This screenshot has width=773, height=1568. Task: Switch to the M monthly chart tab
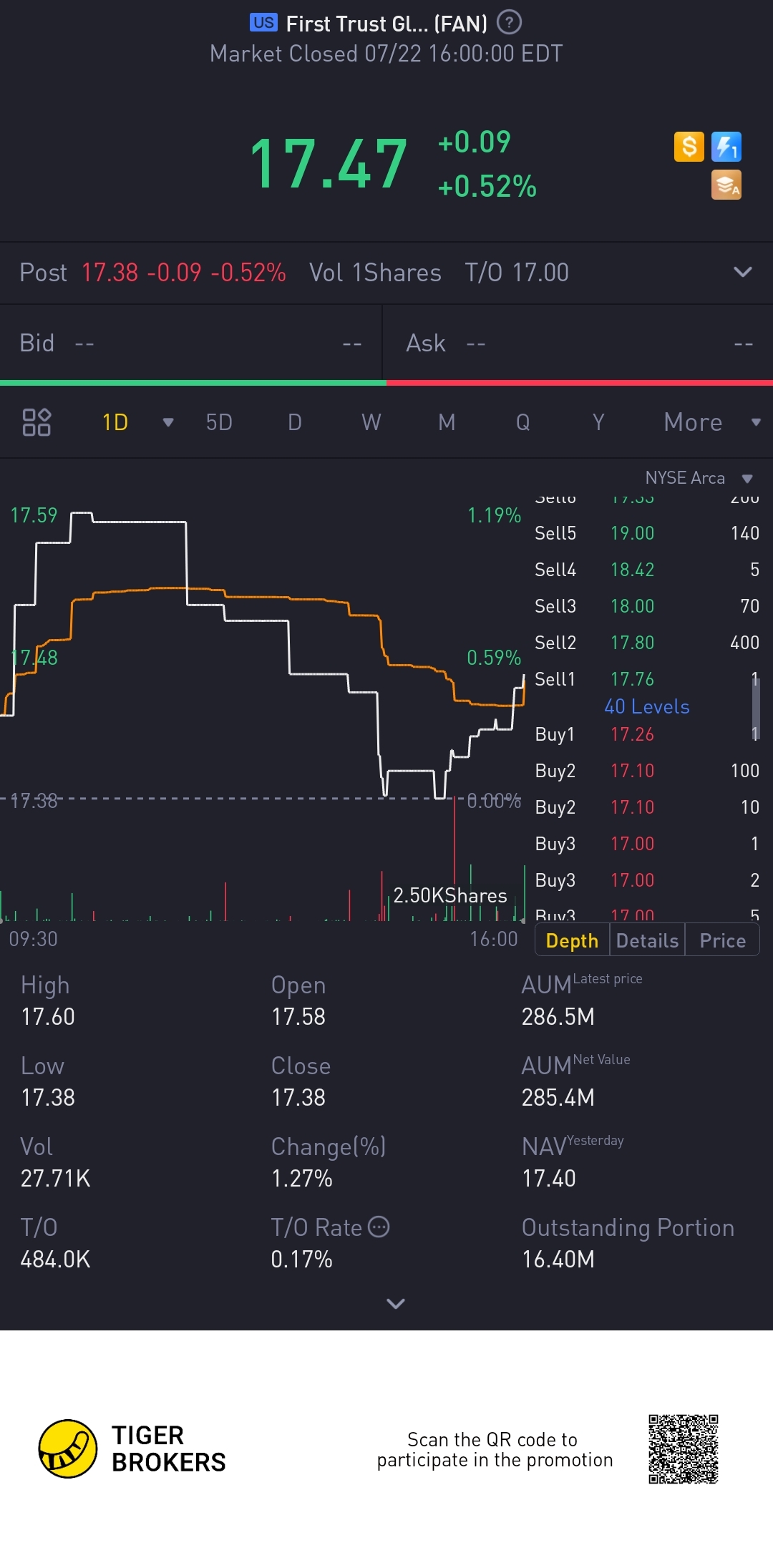[x=447, y=422]
